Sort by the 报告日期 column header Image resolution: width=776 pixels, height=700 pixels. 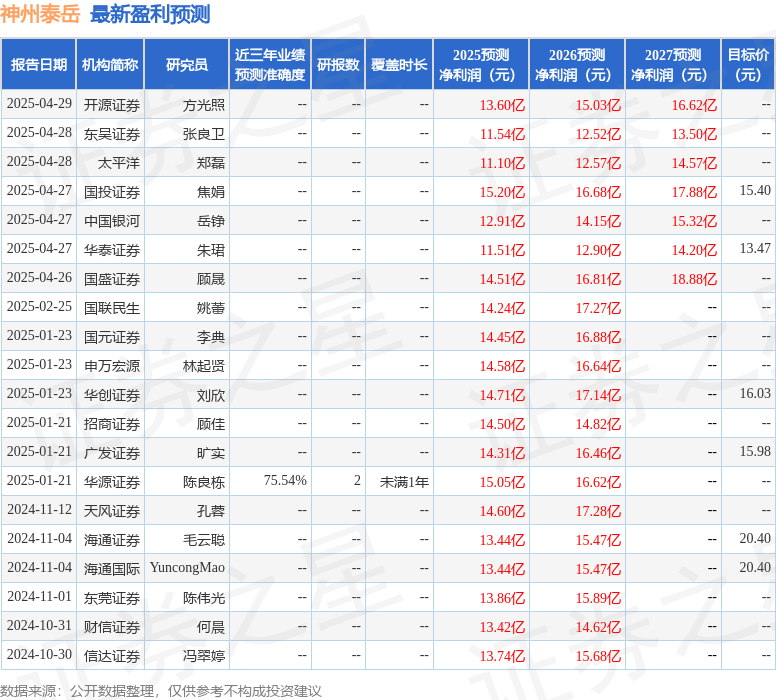click(x=39, y=65)
